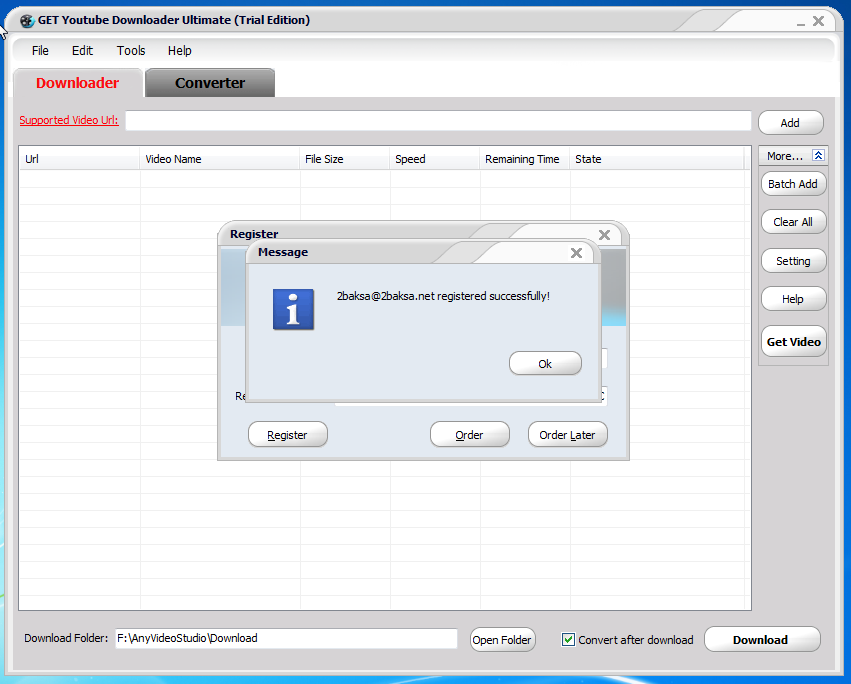
Task: Start the Download button
Action: [762, 639]
